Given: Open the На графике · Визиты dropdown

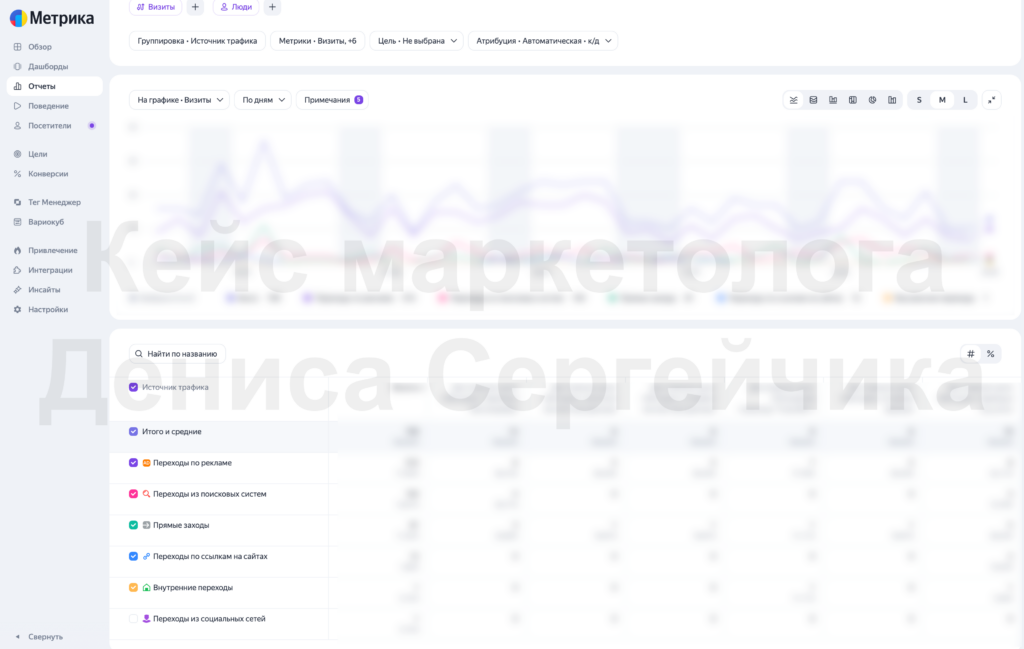Looking at the screenshot, I should tap(180, 100).
